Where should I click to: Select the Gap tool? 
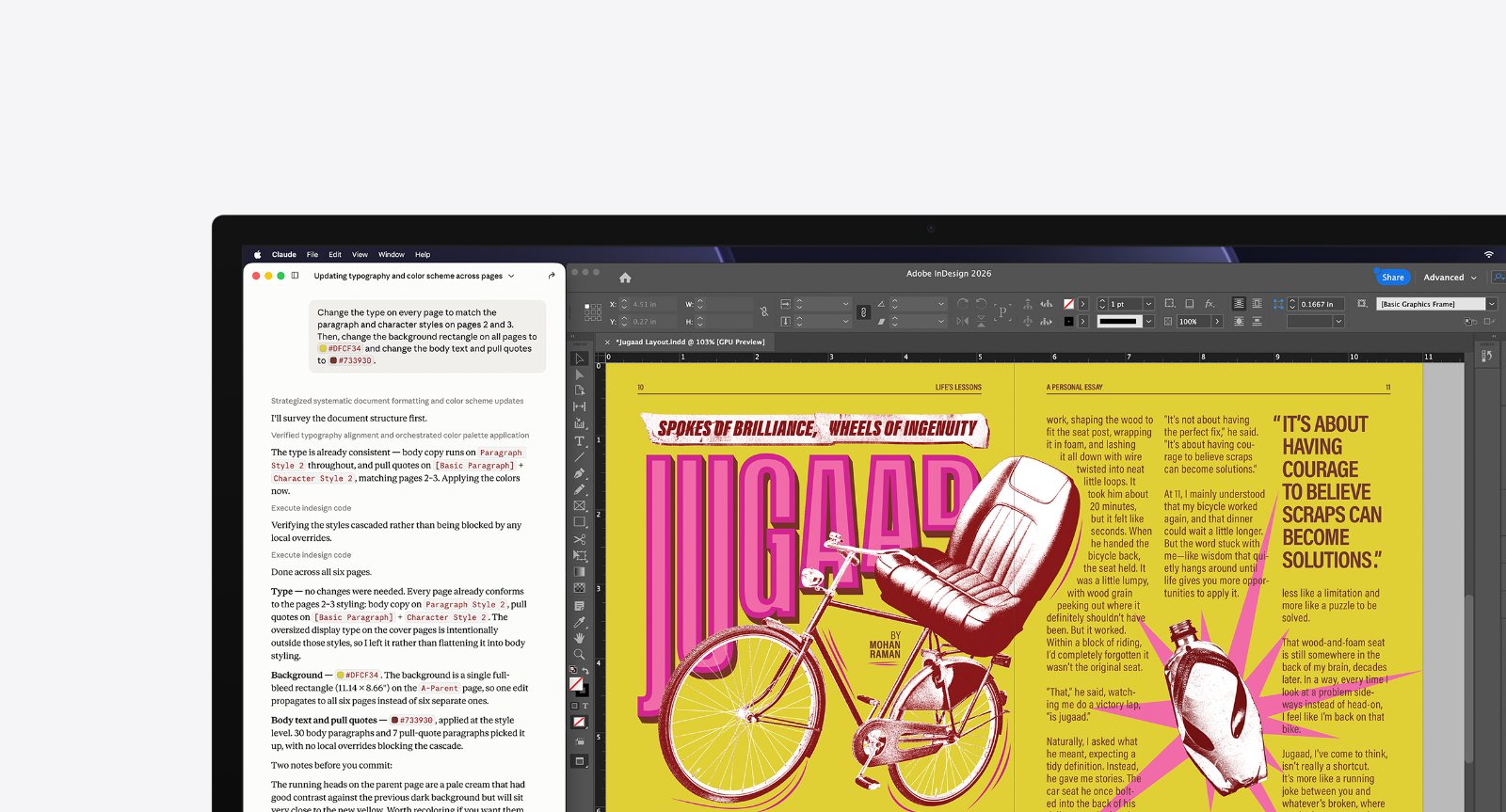(x=579, y=406)
